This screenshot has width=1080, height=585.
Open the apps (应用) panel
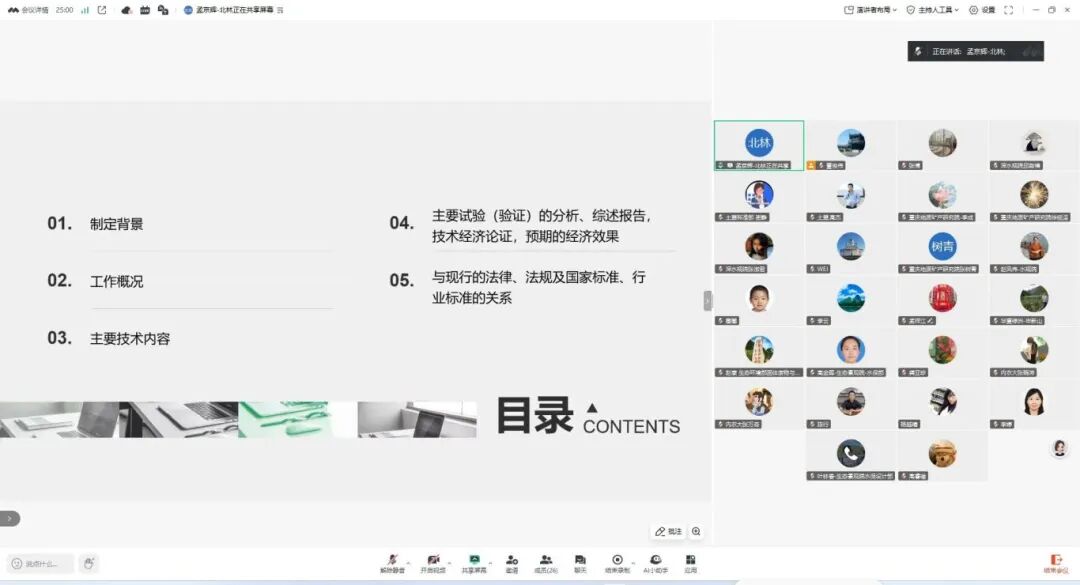pos(692,560)
